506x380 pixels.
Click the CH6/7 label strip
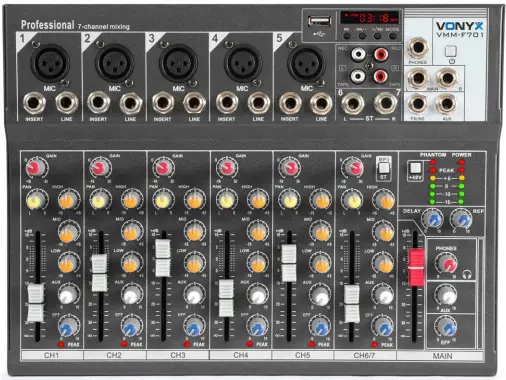(365, 355)
